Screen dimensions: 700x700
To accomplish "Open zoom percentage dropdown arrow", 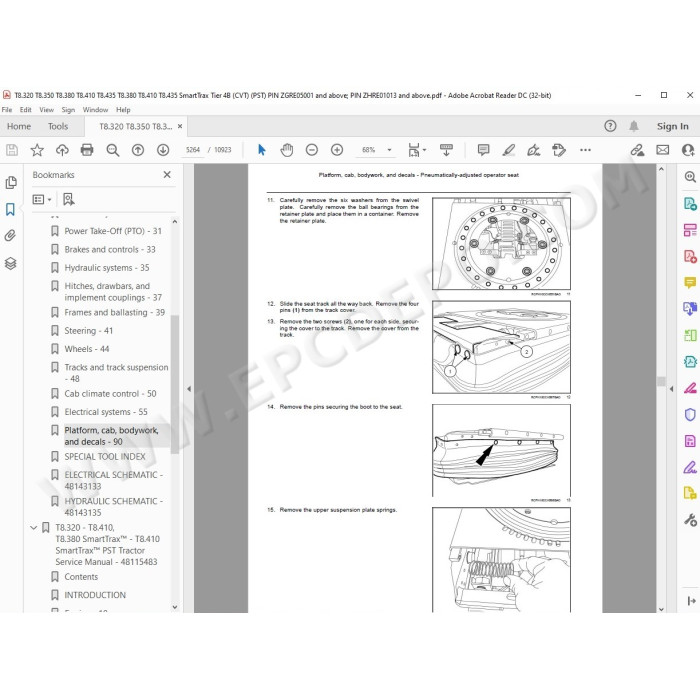I will coord(389,150).
